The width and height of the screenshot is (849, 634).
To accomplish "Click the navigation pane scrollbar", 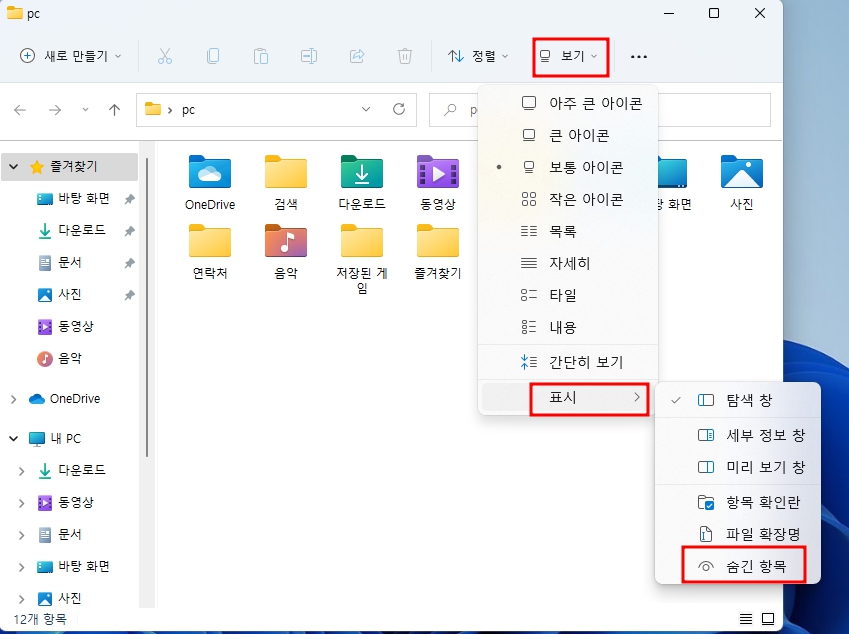I will coord(146,307).
